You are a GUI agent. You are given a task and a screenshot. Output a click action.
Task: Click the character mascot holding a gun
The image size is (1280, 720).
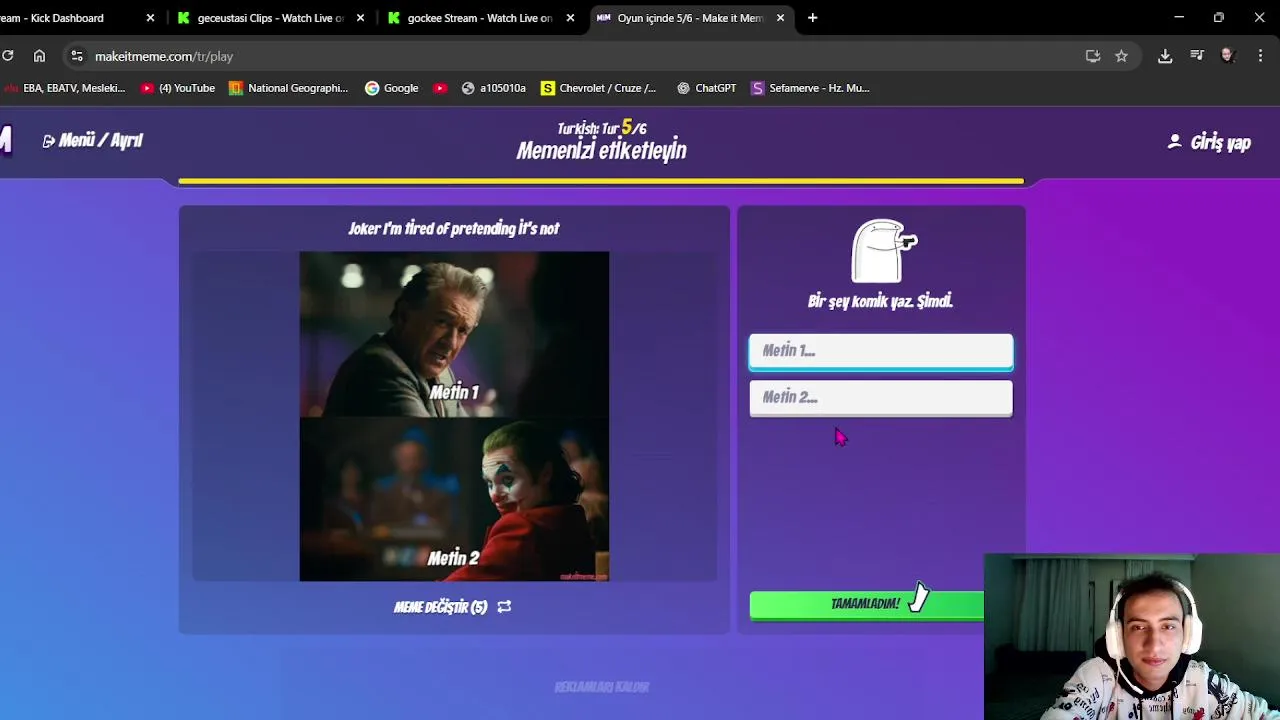(884, 251)
